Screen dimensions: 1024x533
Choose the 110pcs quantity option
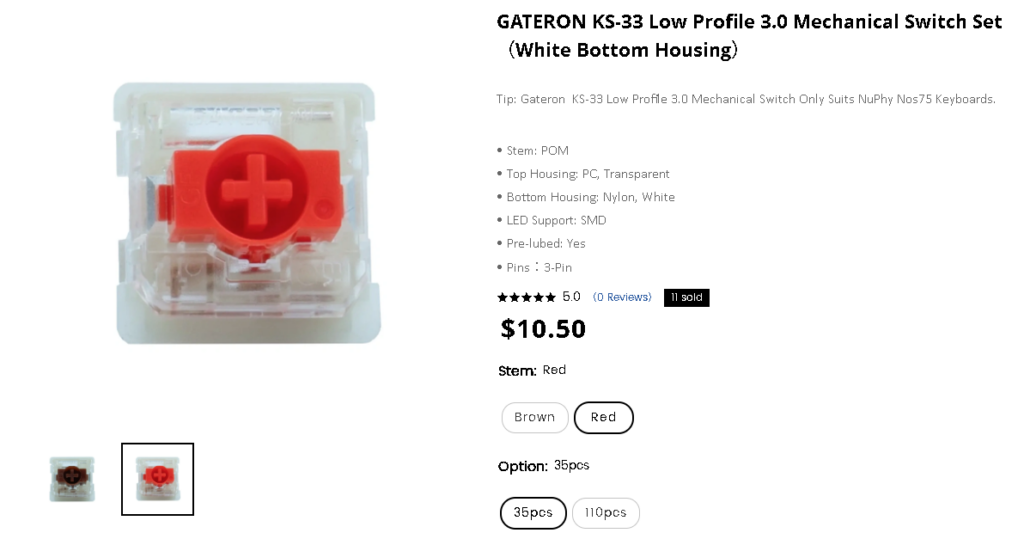[605, 513]
